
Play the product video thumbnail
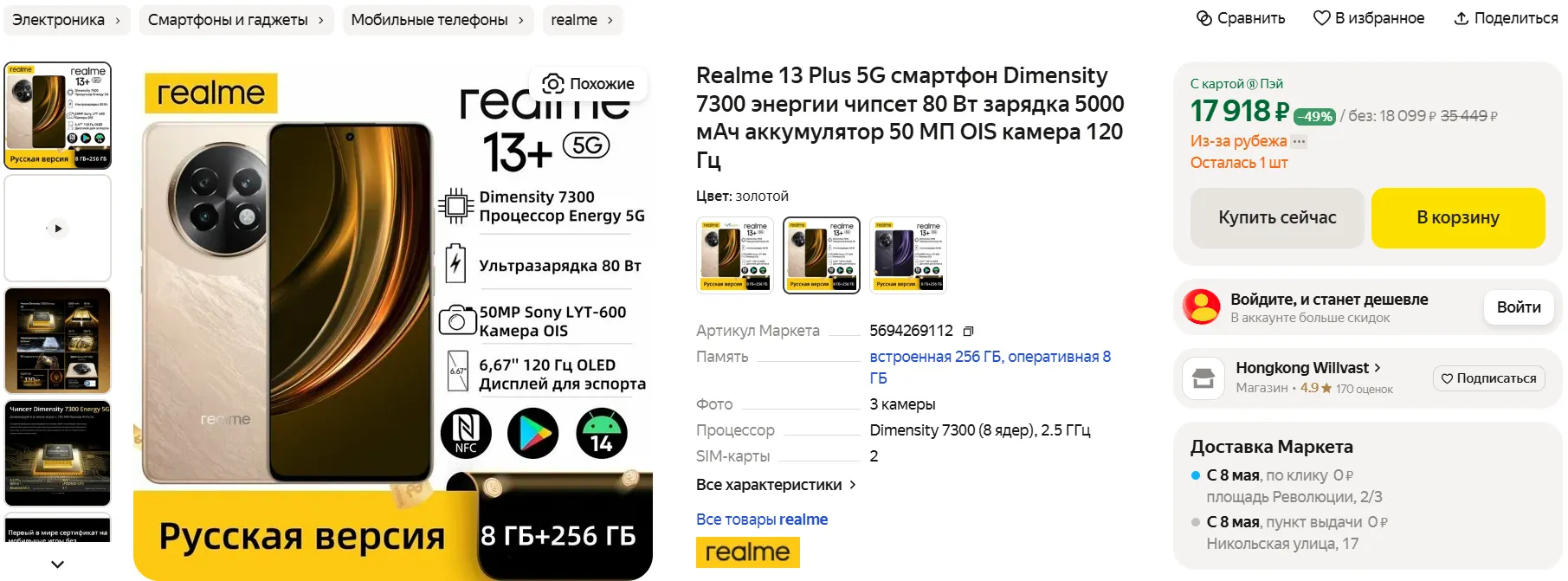coord(58,229)
